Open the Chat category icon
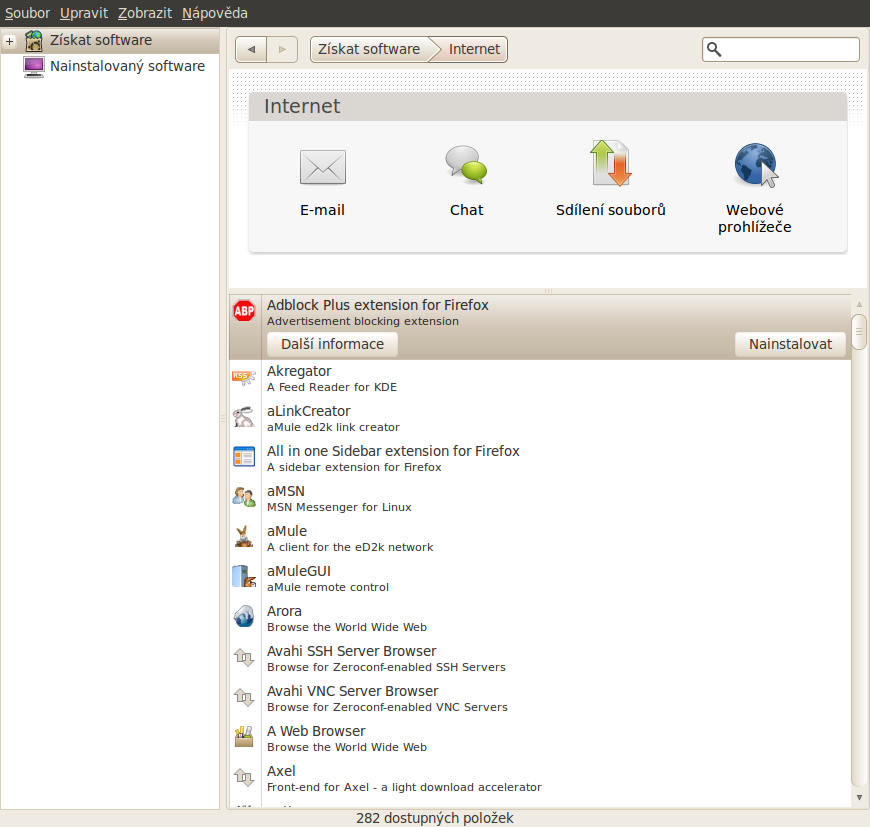This screenshot has height=827, width=870. 466,165
